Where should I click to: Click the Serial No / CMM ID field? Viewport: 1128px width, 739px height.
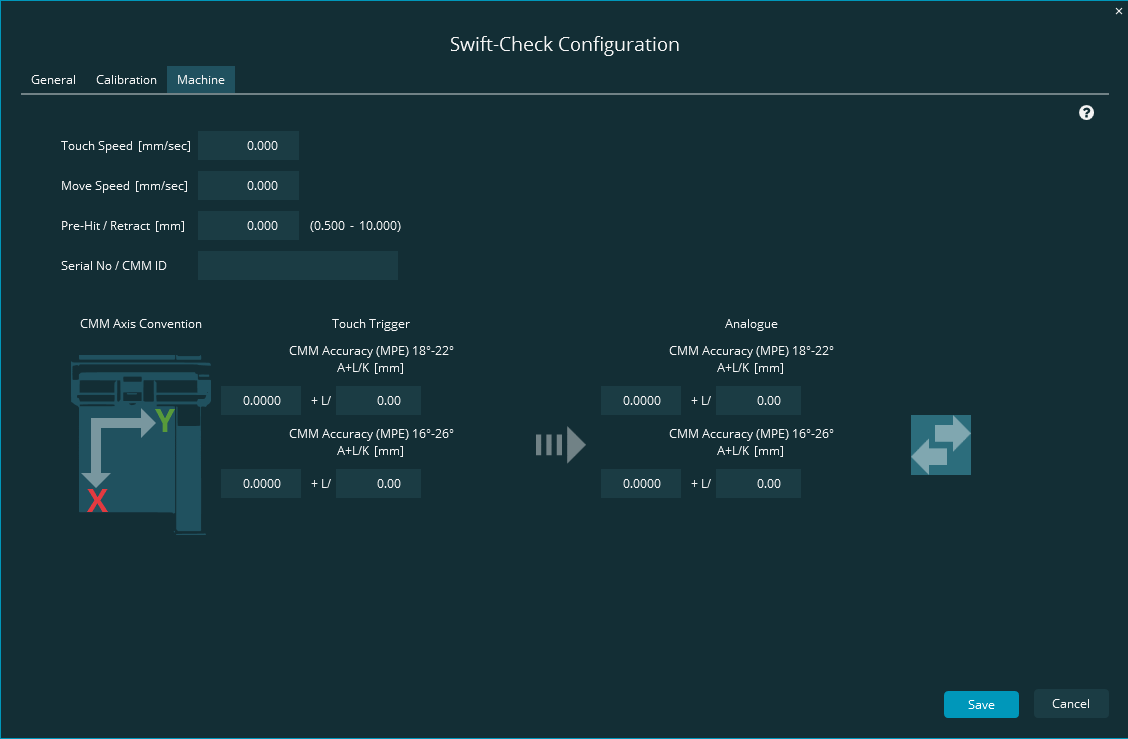pos(297,265)
